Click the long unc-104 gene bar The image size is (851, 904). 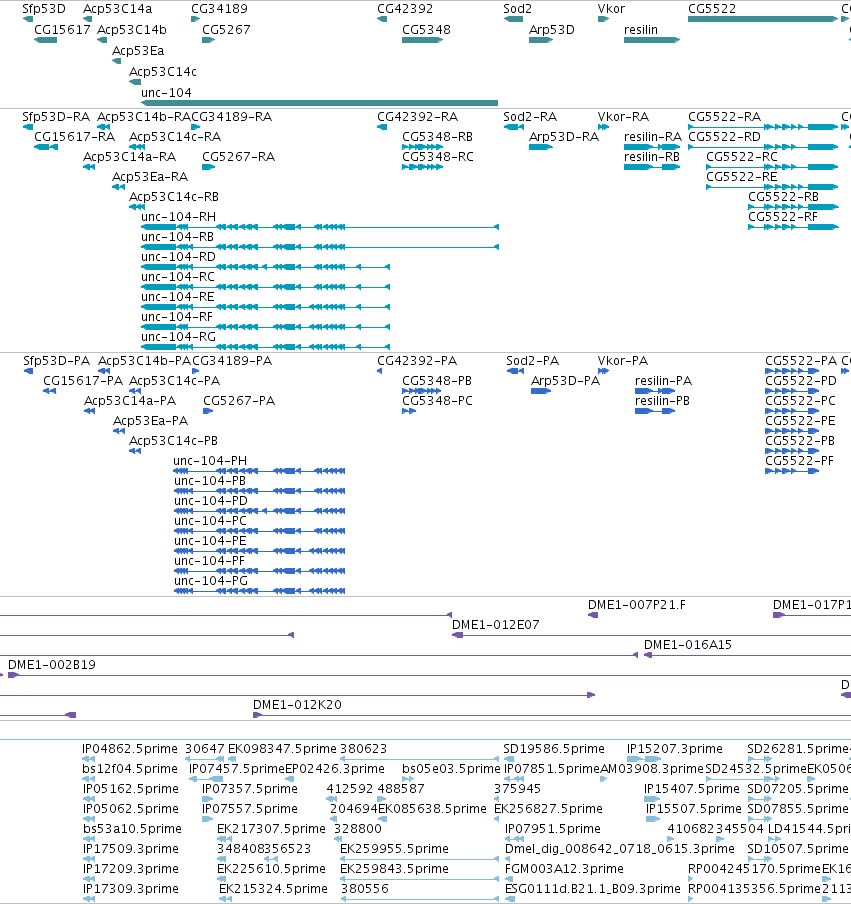[319, 103]
